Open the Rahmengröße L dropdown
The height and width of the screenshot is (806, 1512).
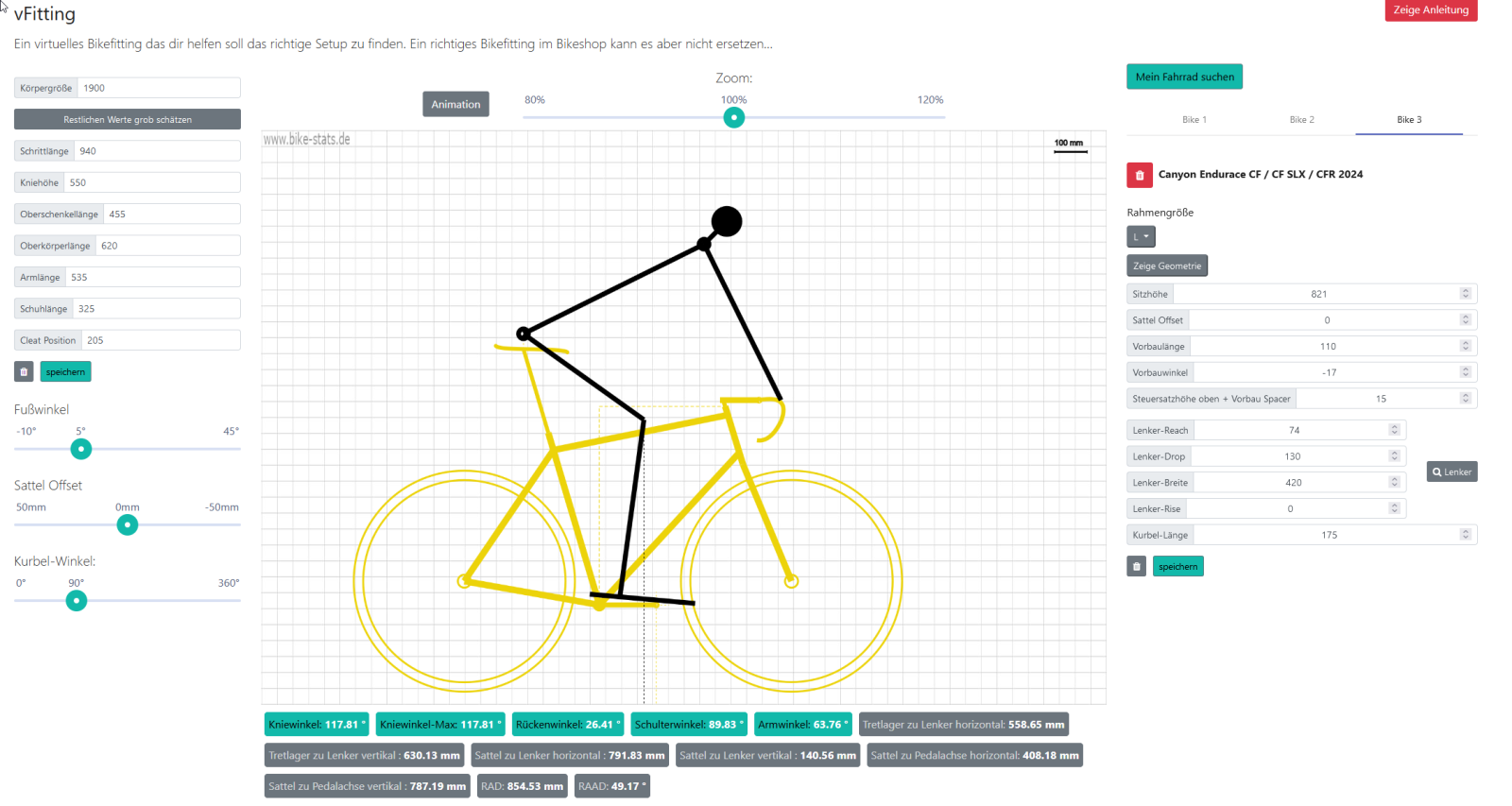1141,237
